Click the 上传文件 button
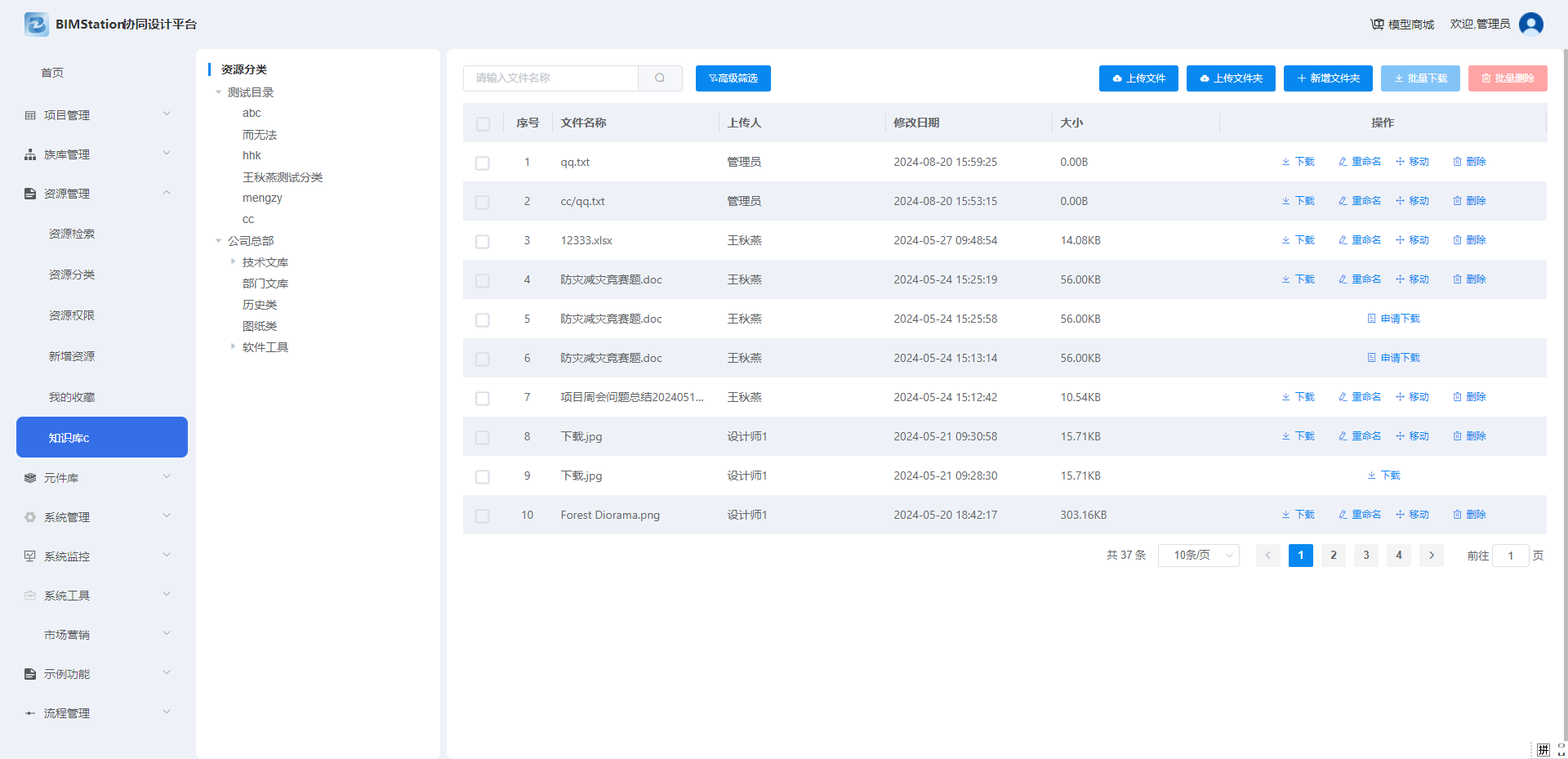 coord(1138,78)
